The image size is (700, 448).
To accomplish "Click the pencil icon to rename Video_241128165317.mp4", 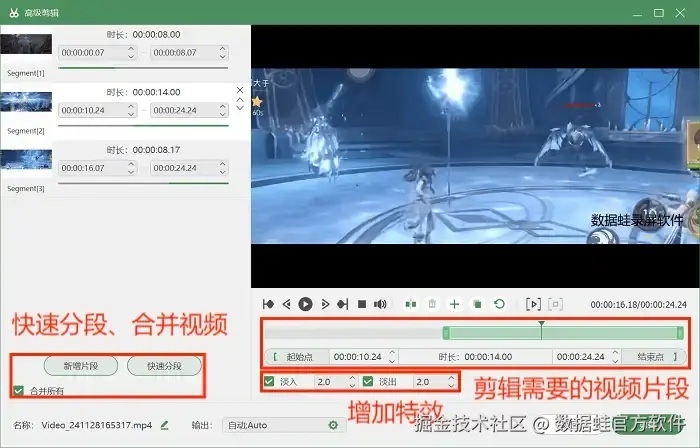I will coord(164,425).
